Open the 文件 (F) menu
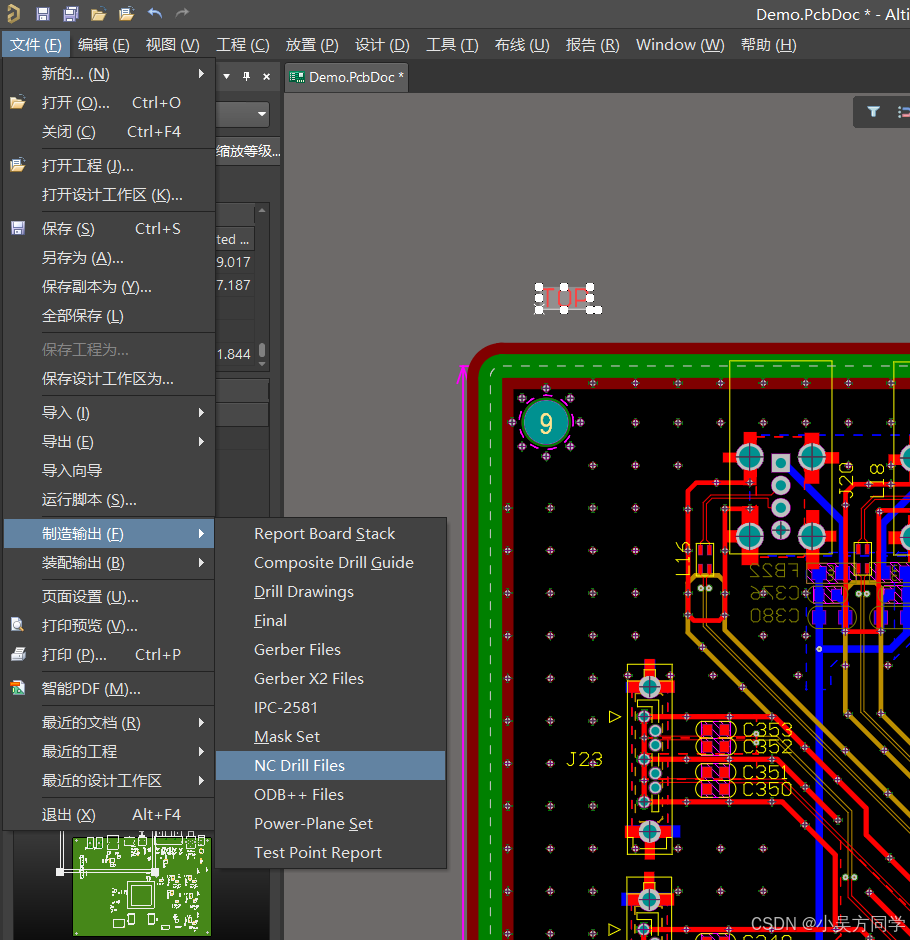This screenshot has width=910, height=940. 36,45
